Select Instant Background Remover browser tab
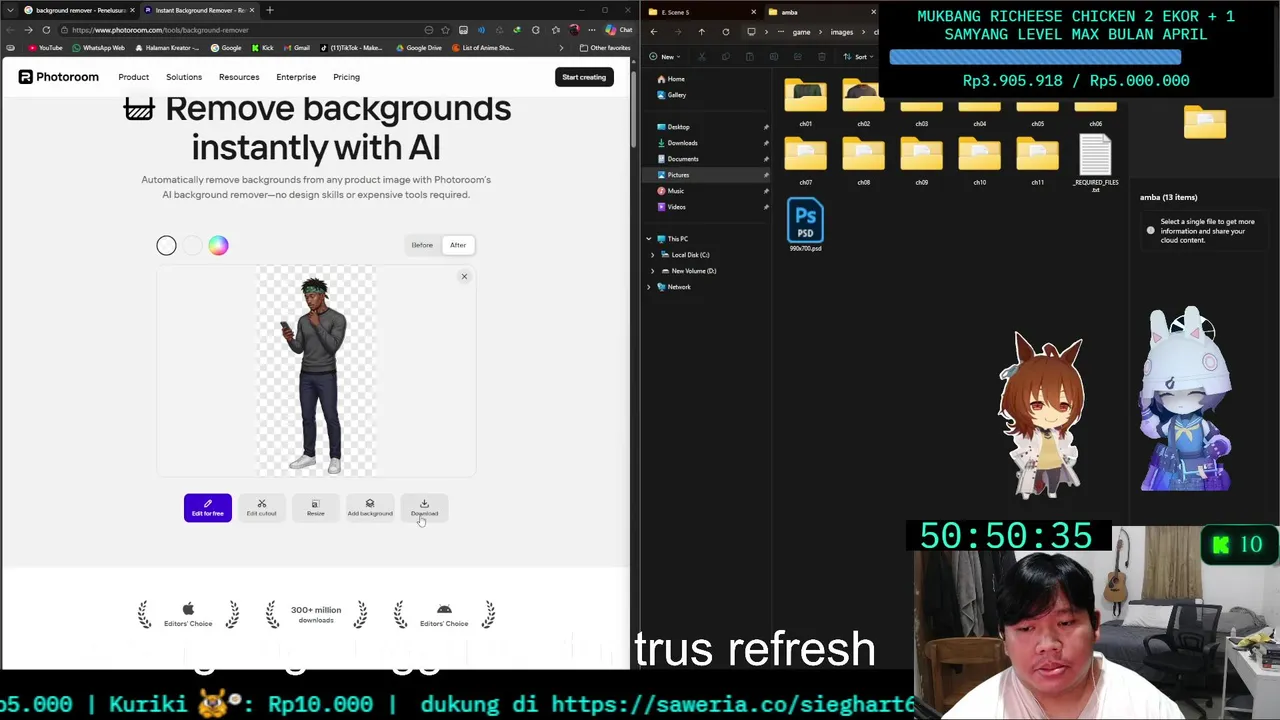1280x720 pixels. pyautogui.click(x=198, y=10)
